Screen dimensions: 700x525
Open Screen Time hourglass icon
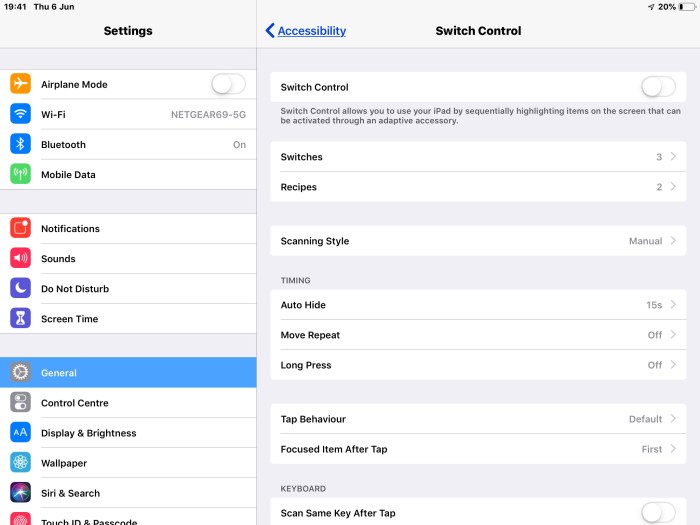20,319
